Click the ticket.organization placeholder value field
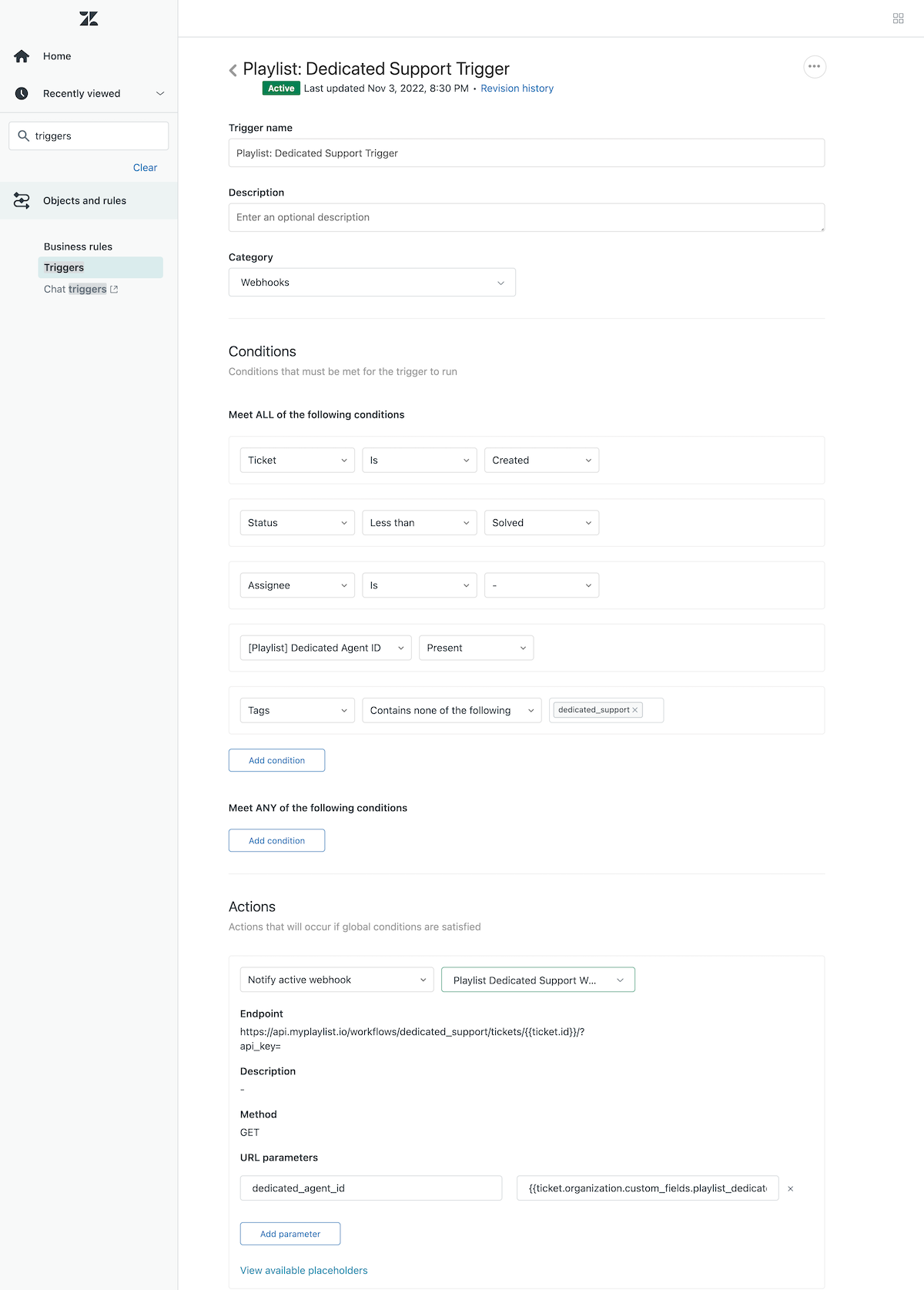The height and width of the screenshot is (1290, 924). (x=648, y=1188)
